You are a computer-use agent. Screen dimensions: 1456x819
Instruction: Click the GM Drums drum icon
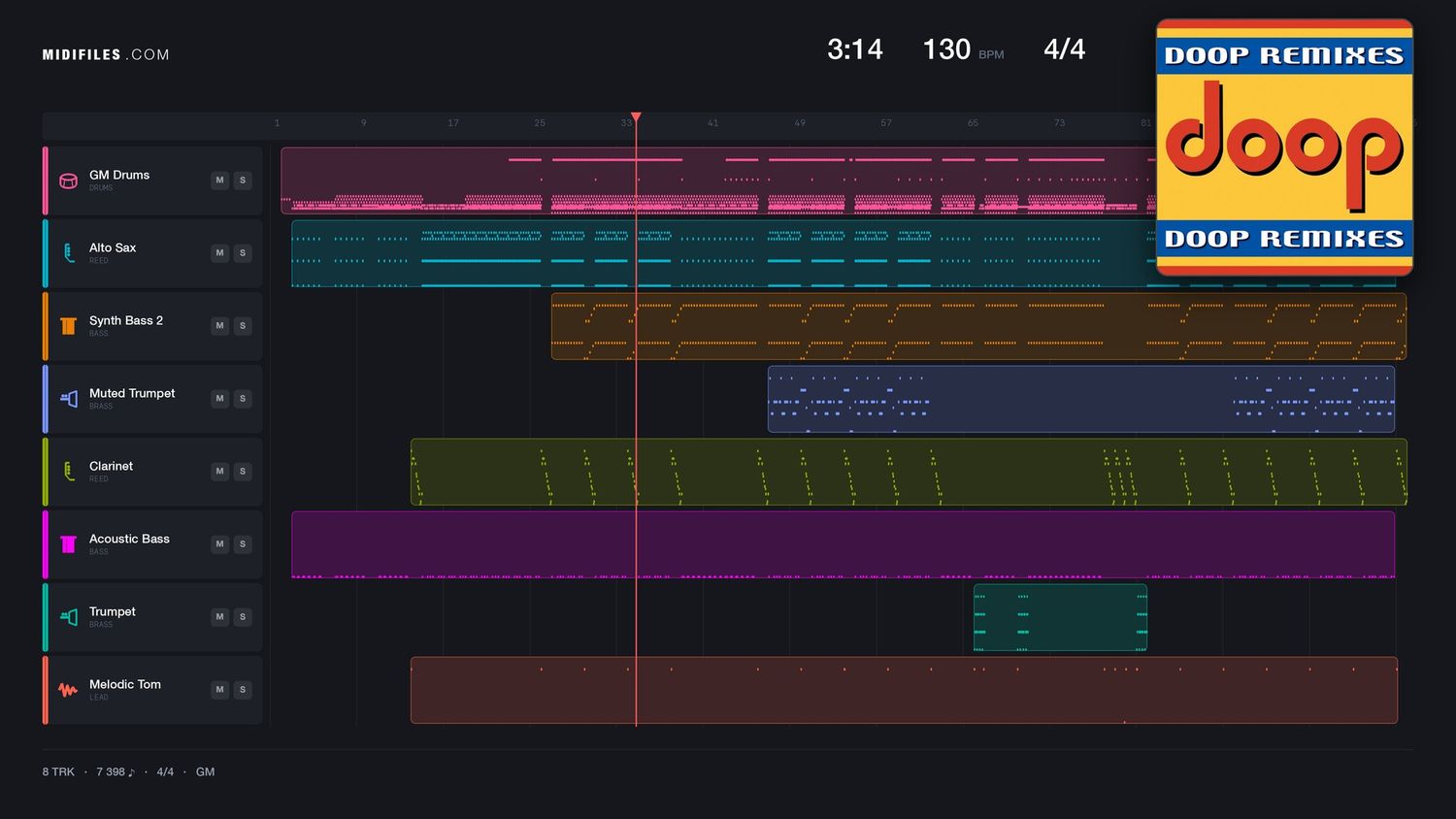click(68, 180)
